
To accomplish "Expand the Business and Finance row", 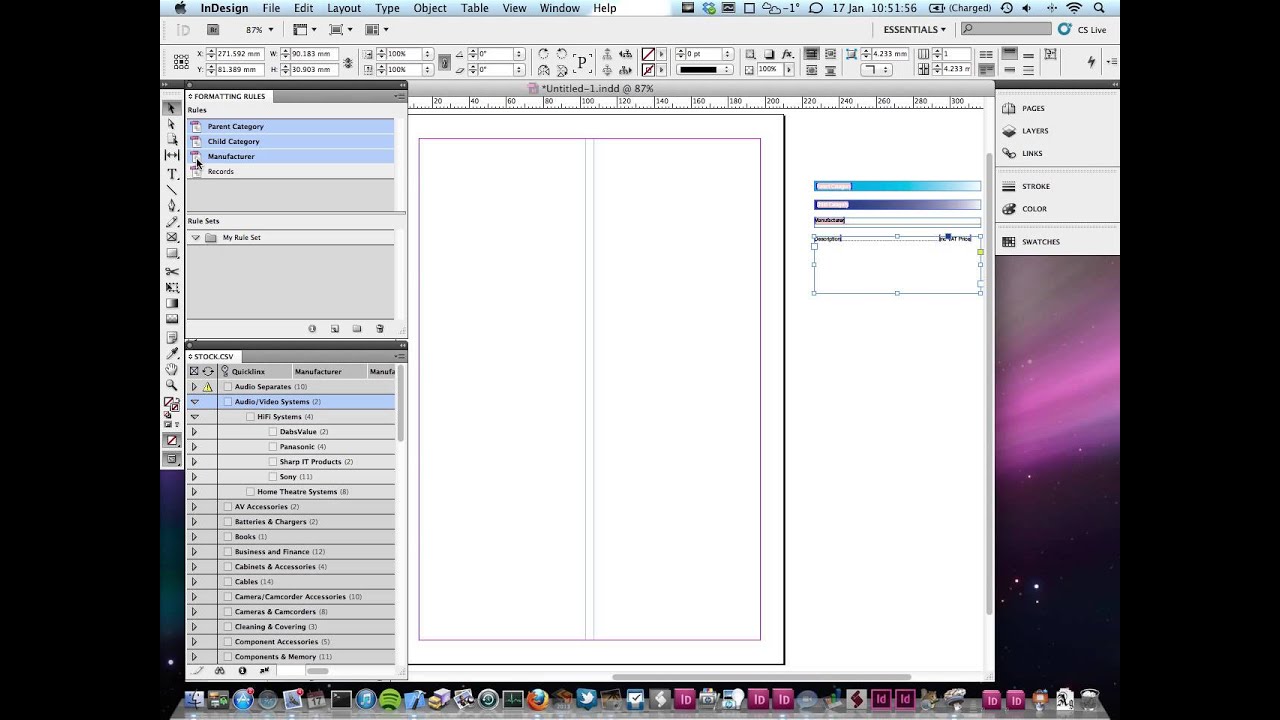I will coord(194,552).
